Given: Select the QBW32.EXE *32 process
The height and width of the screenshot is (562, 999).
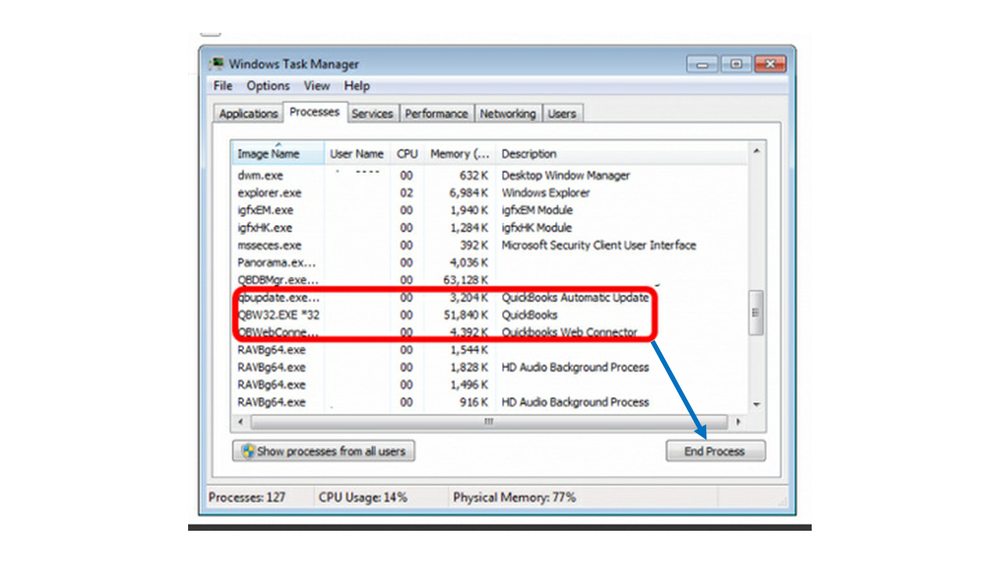Looking at the screenshot, I should tap(489, 315).
